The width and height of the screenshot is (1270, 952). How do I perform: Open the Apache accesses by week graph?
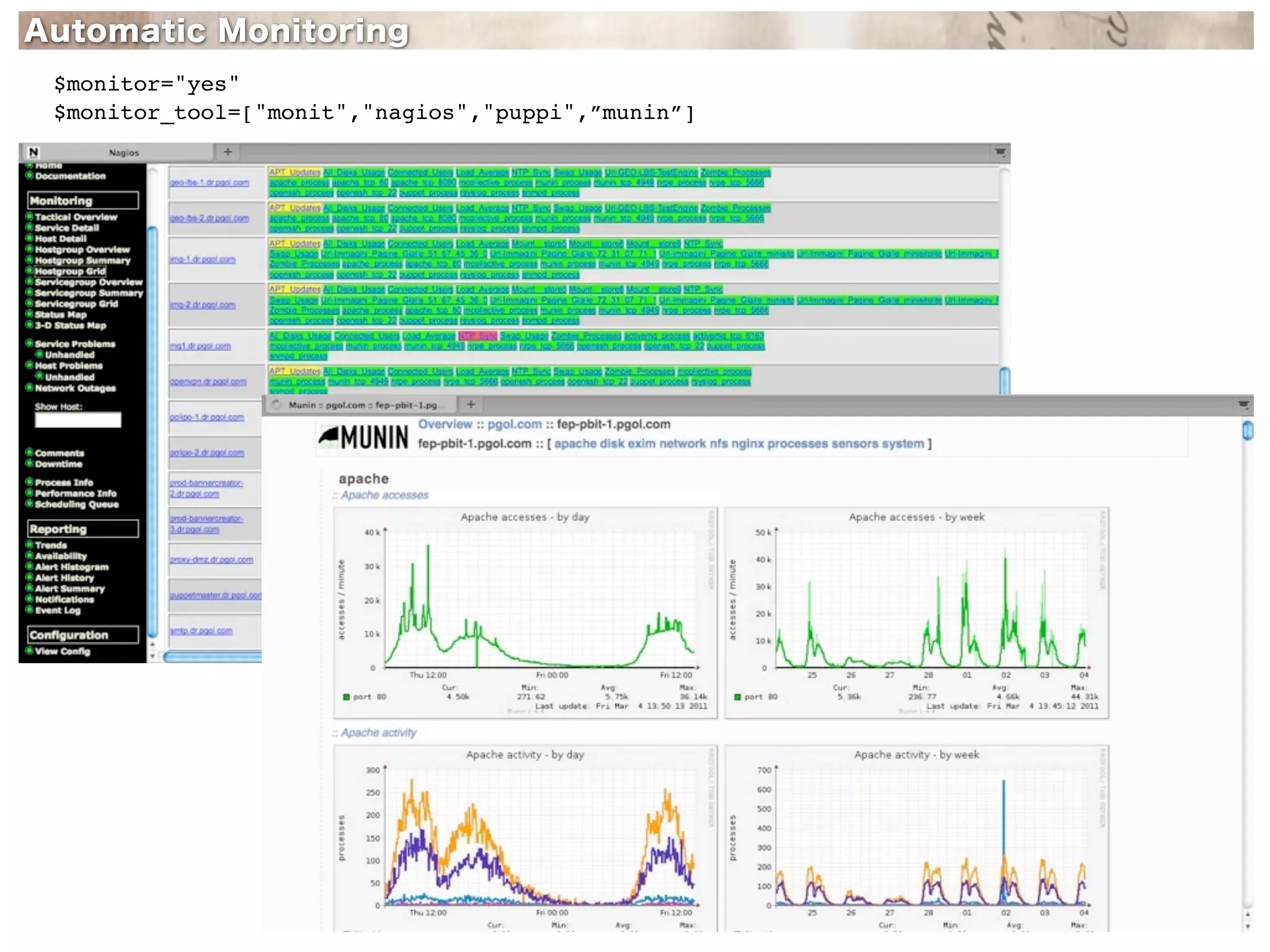pyautogui.click(x=917, y=614)
